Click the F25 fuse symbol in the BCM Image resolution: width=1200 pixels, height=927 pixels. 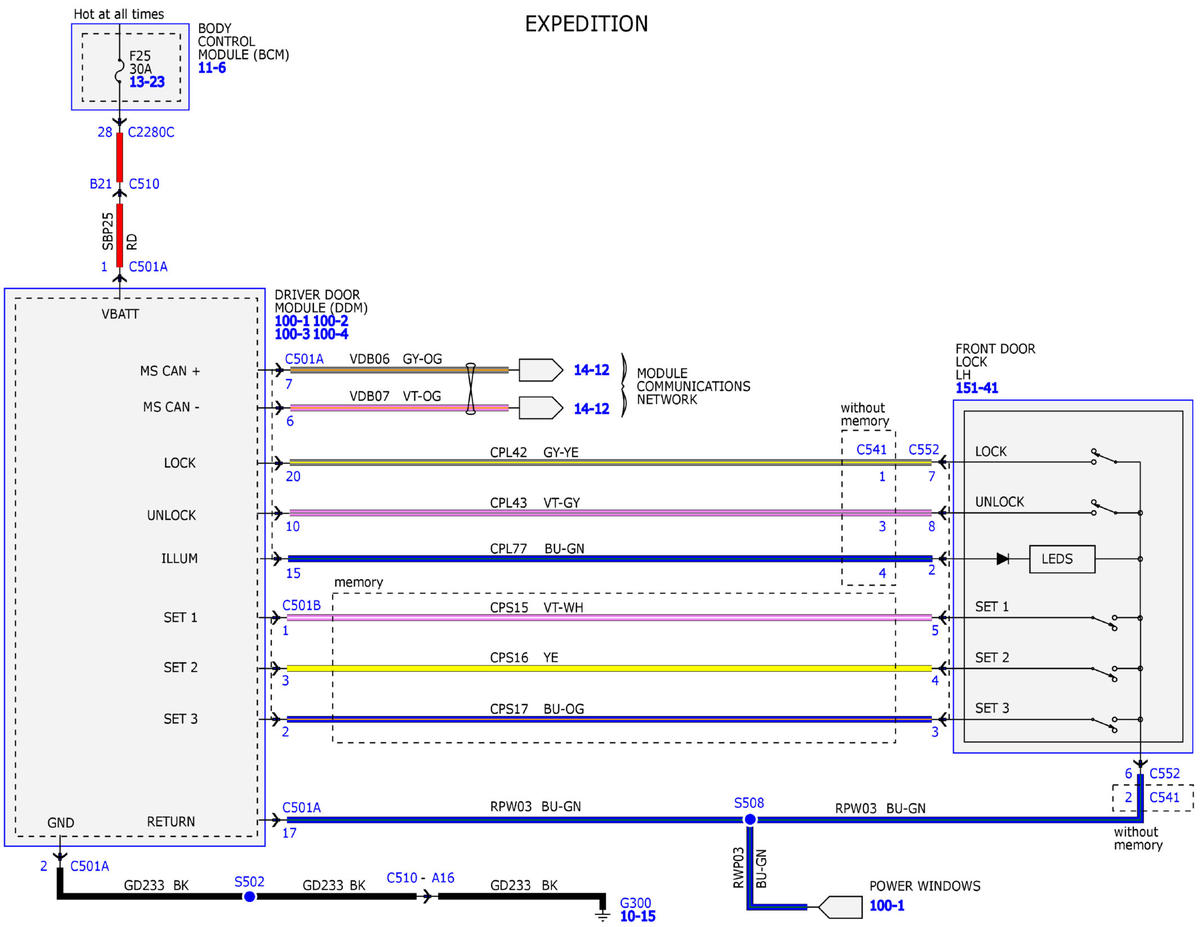(119, 70)
